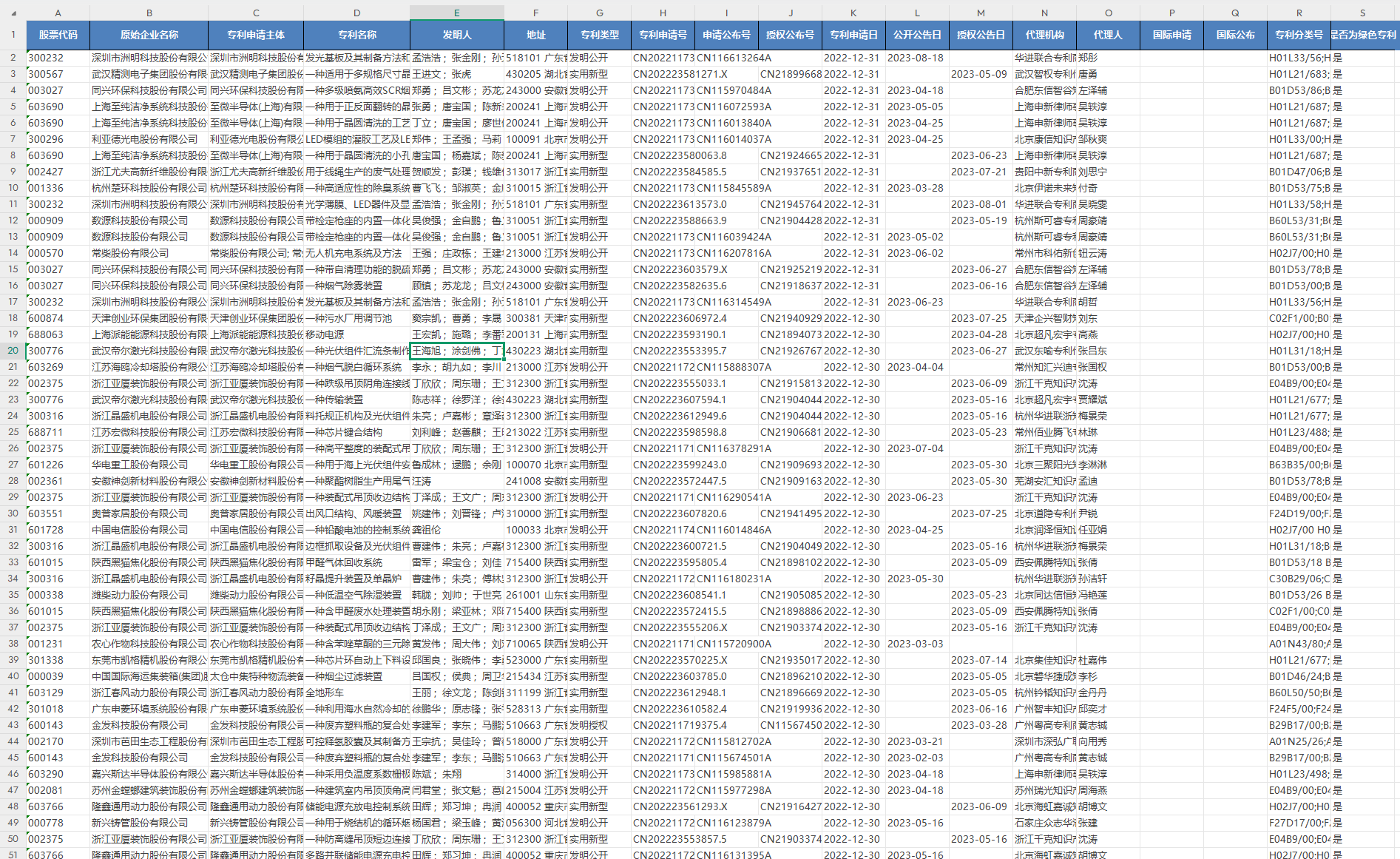The image size is (1400, 859).
Task: Click stock code cell 601226
Action: pos(58,465)
